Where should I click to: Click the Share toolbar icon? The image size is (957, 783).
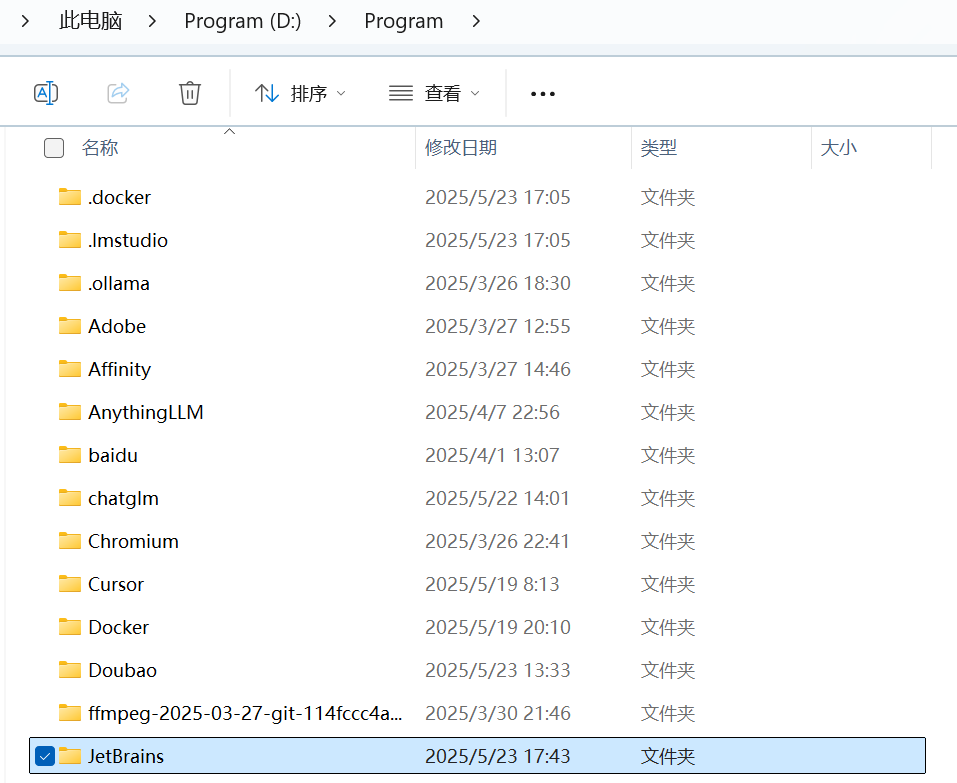pyautogui.click(x=118, y=93)
